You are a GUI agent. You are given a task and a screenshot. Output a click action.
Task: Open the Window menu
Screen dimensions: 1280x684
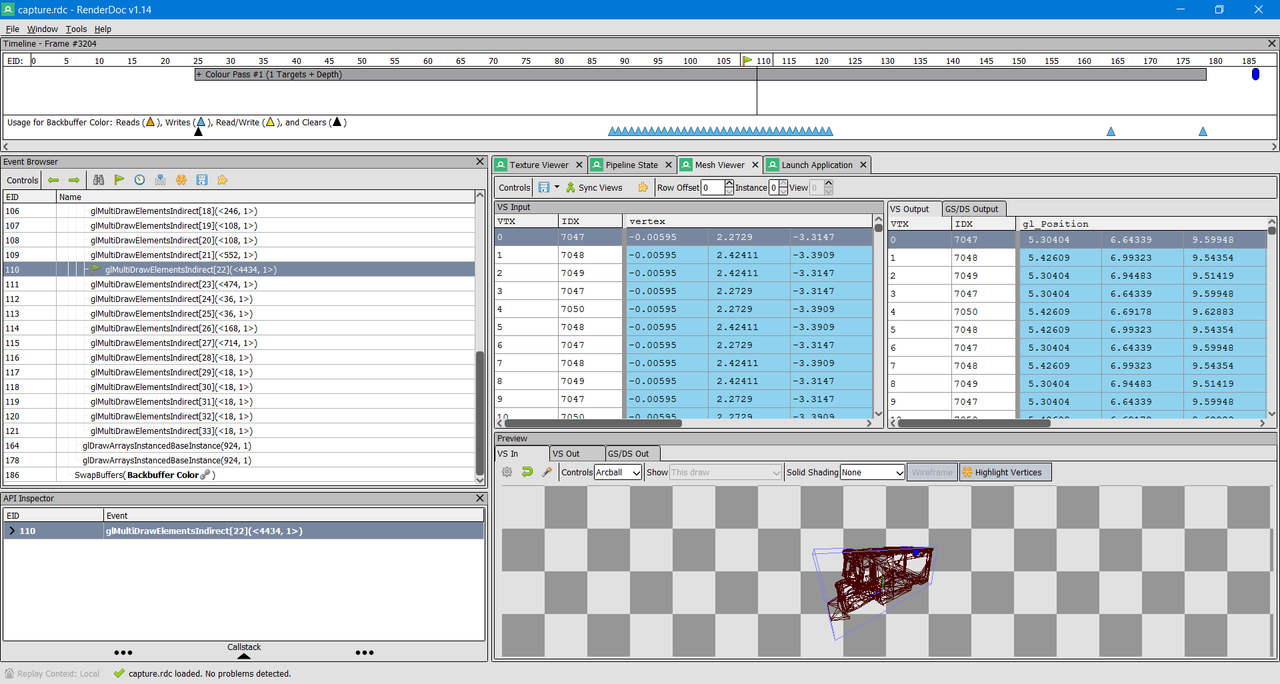(43, 29)
